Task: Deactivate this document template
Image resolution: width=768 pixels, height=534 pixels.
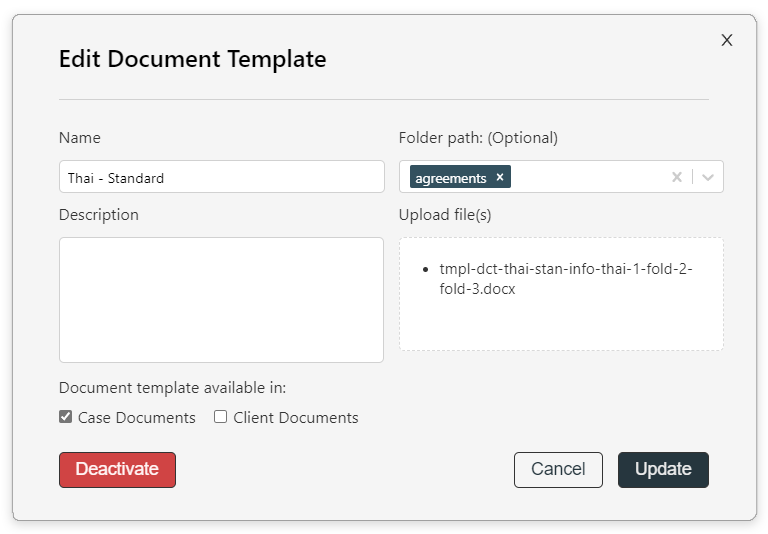Action: point(117,469)
